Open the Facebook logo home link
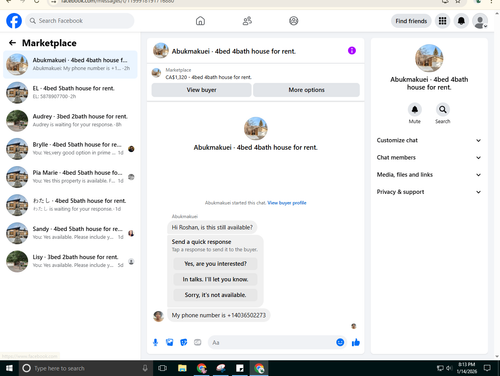This screenshot has height=376, width=500. 14,21
